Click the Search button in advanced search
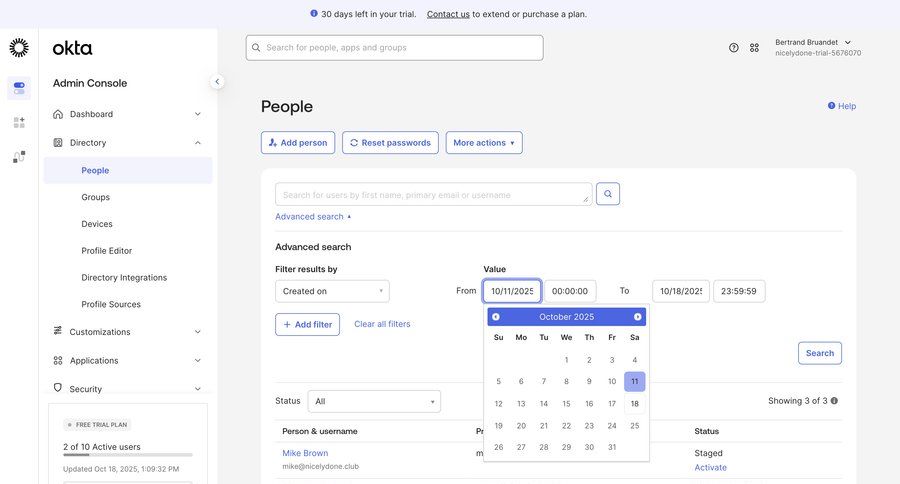 click(820, 353)
